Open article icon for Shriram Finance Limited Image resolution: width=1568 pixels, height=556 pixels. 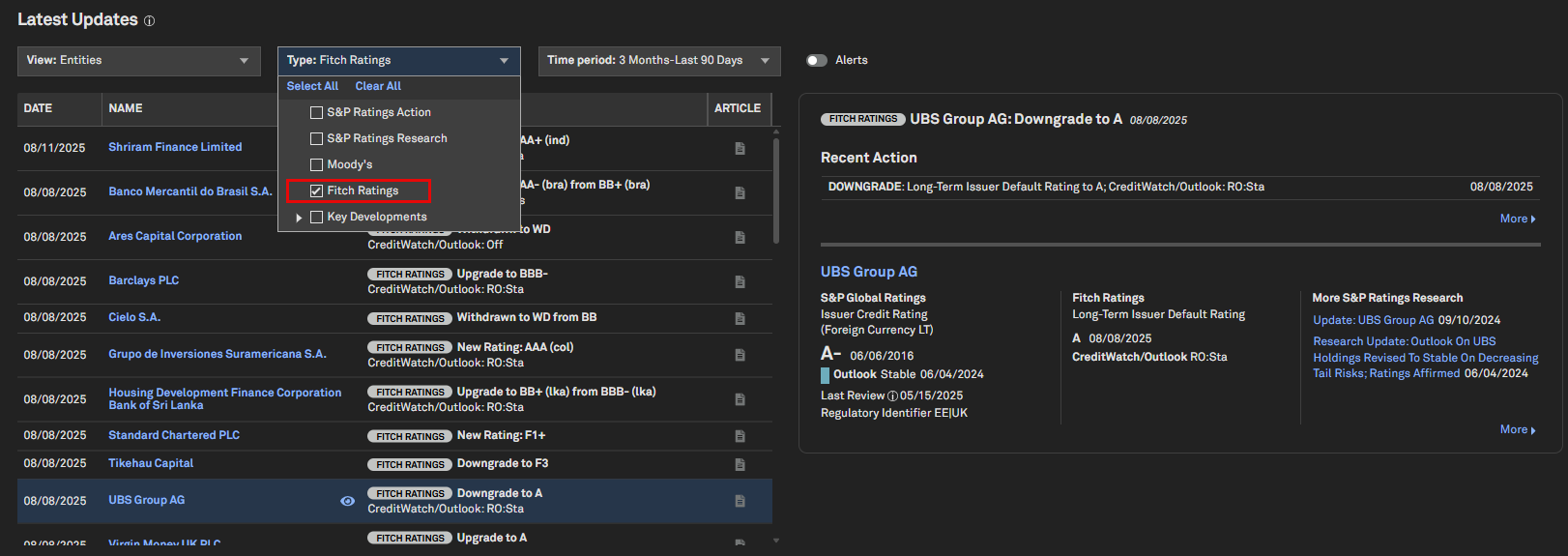[740, 148]
